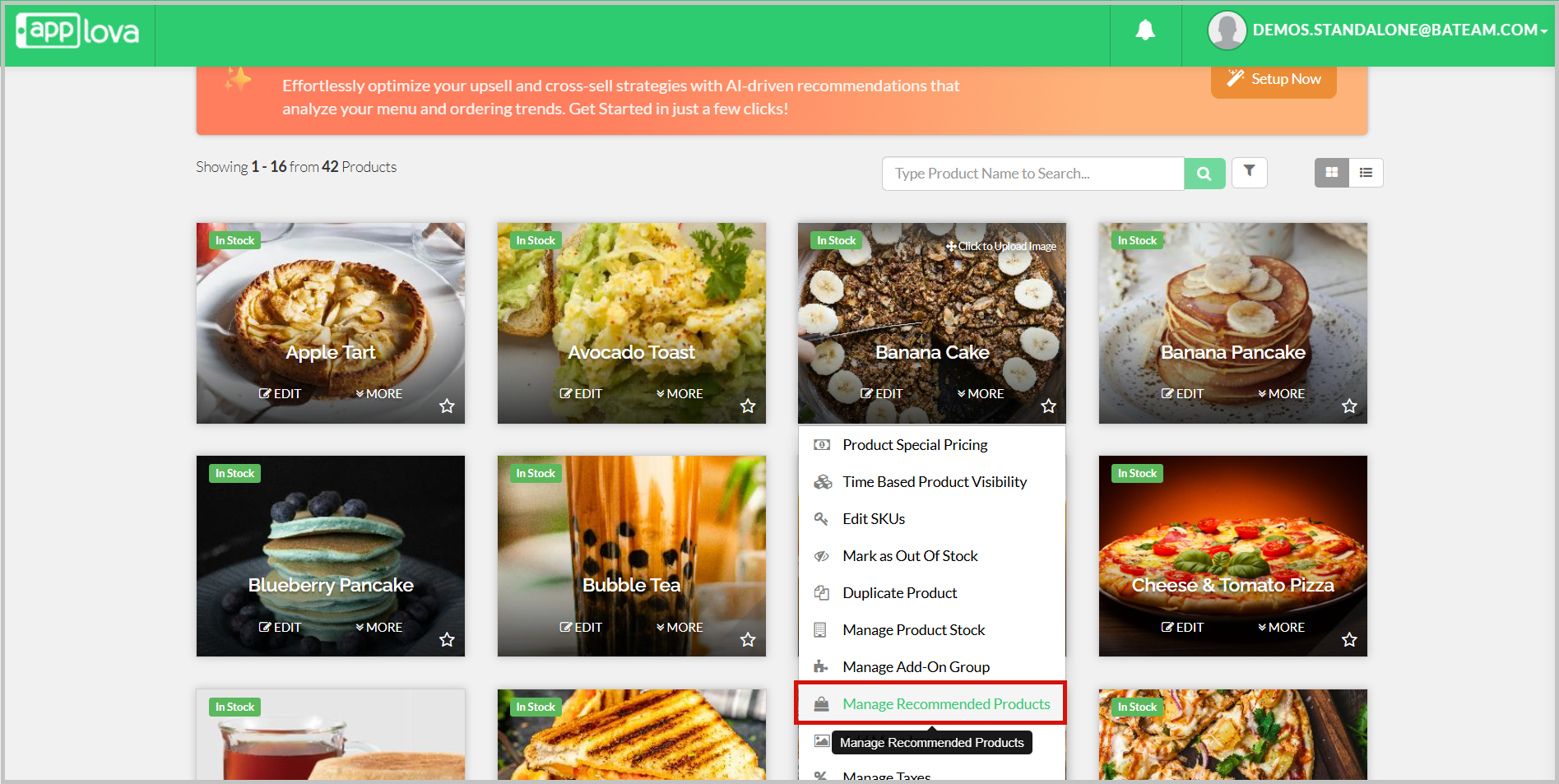Click to Upload Image on Banana Cake
The image size is (1559, 784).
[x=1001, y=246]
